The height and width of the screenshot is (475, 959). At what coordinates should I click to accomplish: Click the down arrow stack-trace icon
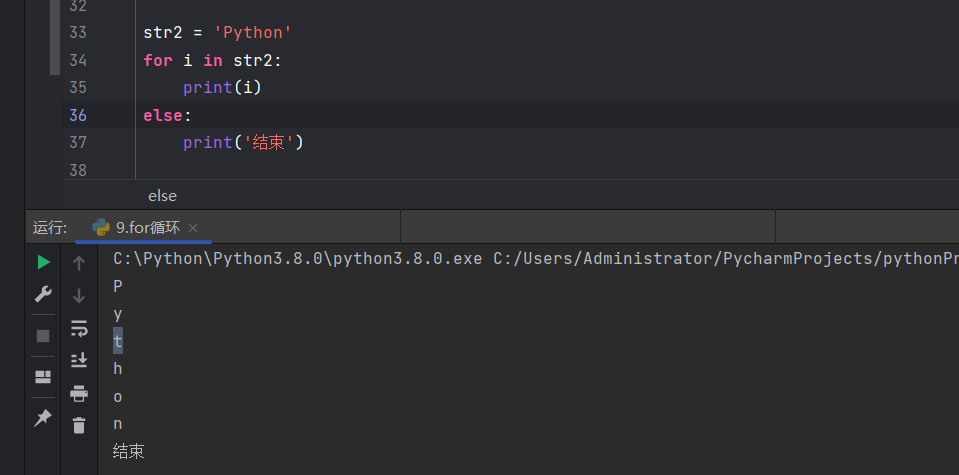click(79, 296)
